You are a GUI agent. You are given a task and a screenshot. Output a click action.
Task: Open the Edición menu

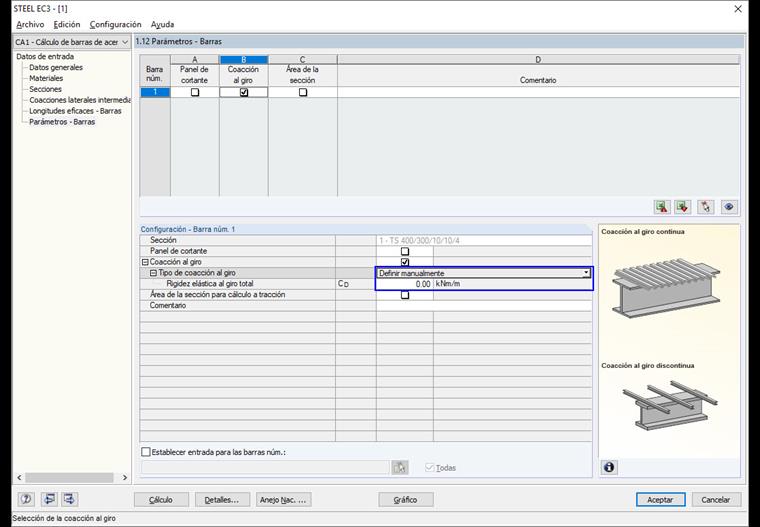click(67, 24)
